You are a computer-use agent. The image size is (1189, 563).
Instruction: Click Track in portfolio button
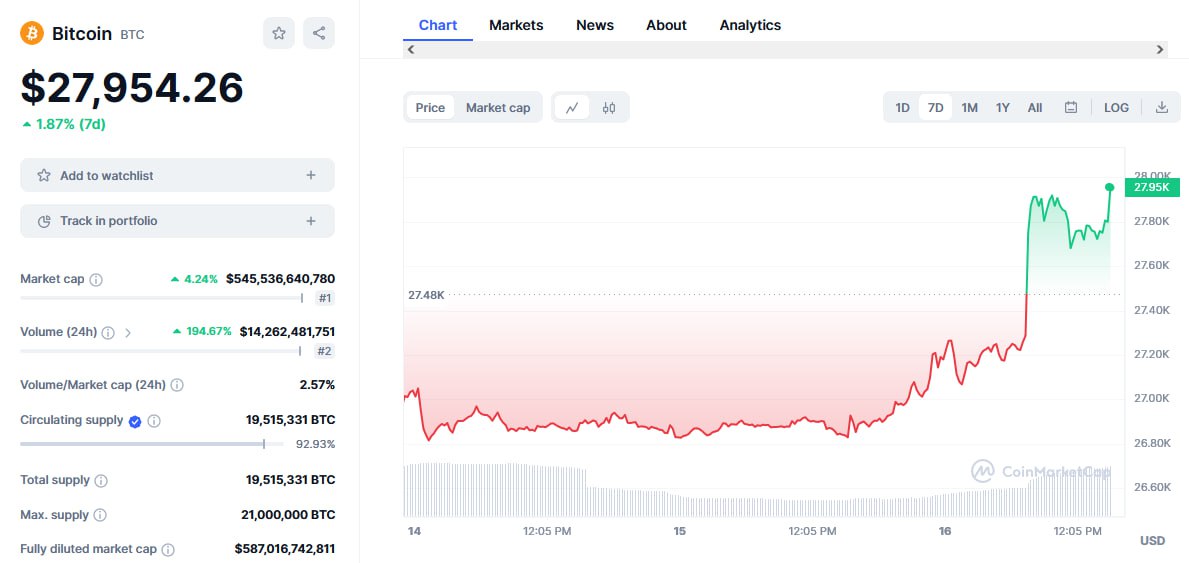[x=177, y=221]
